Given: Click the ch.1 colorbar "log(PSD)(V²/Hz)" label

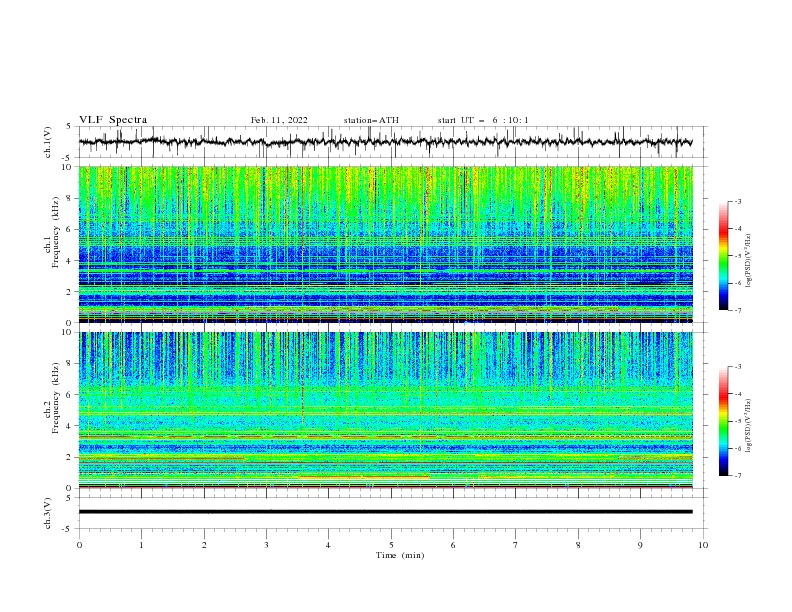Looking at the screenshot, I should coord(749,261).
